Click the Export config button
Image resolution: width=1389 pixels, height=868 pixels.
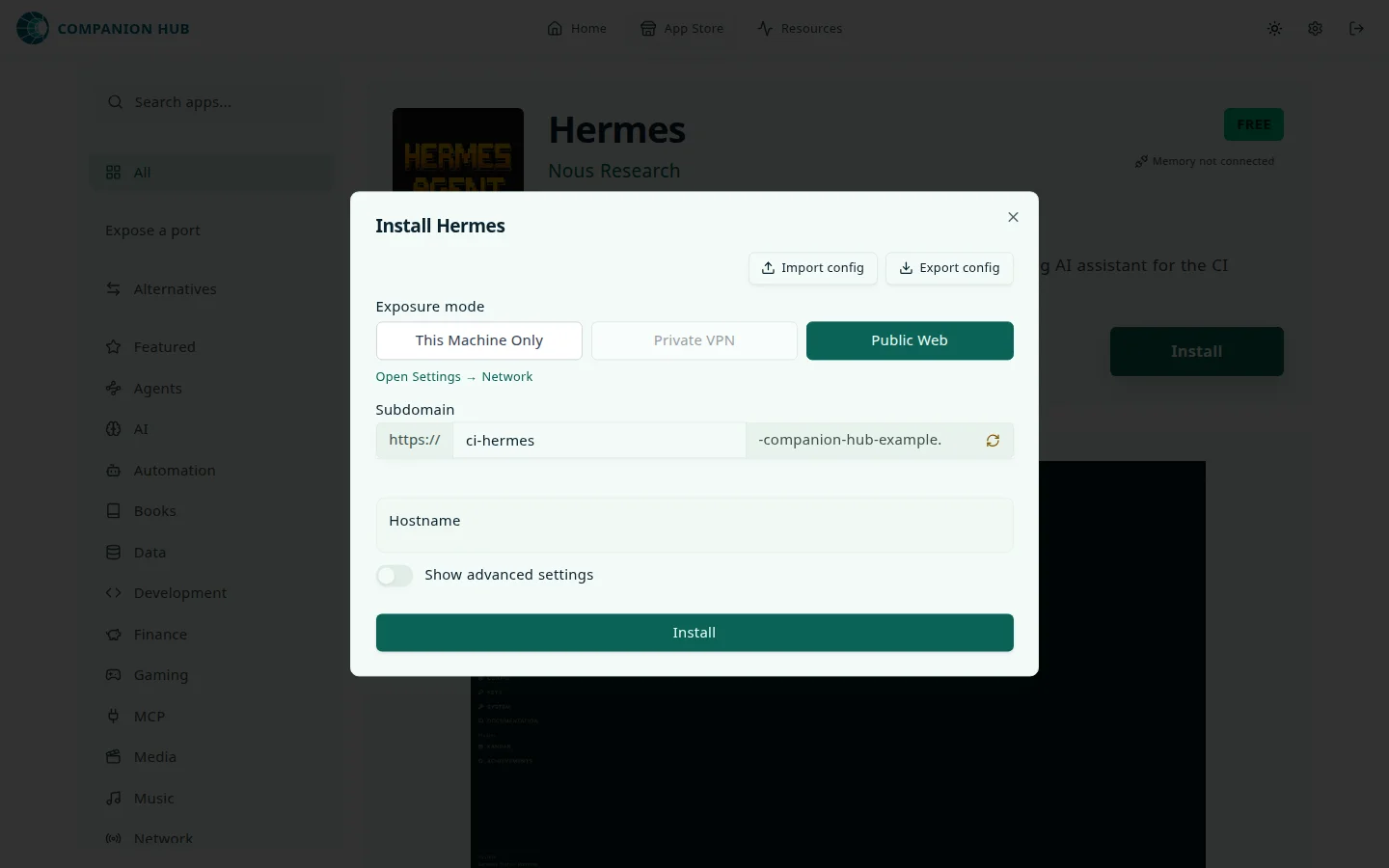click(949, 268)
